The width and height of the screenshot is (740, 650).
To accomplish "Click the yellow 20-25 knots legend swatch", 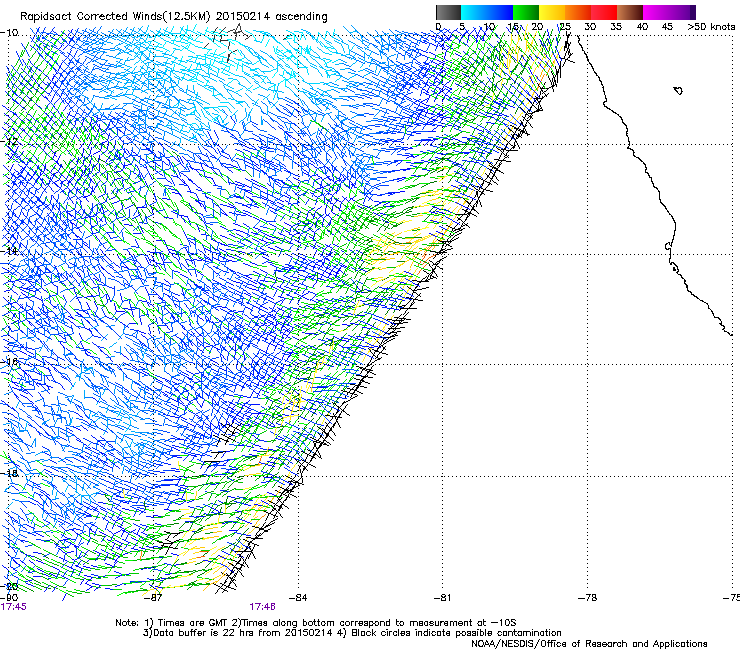I will pos(552,12).
